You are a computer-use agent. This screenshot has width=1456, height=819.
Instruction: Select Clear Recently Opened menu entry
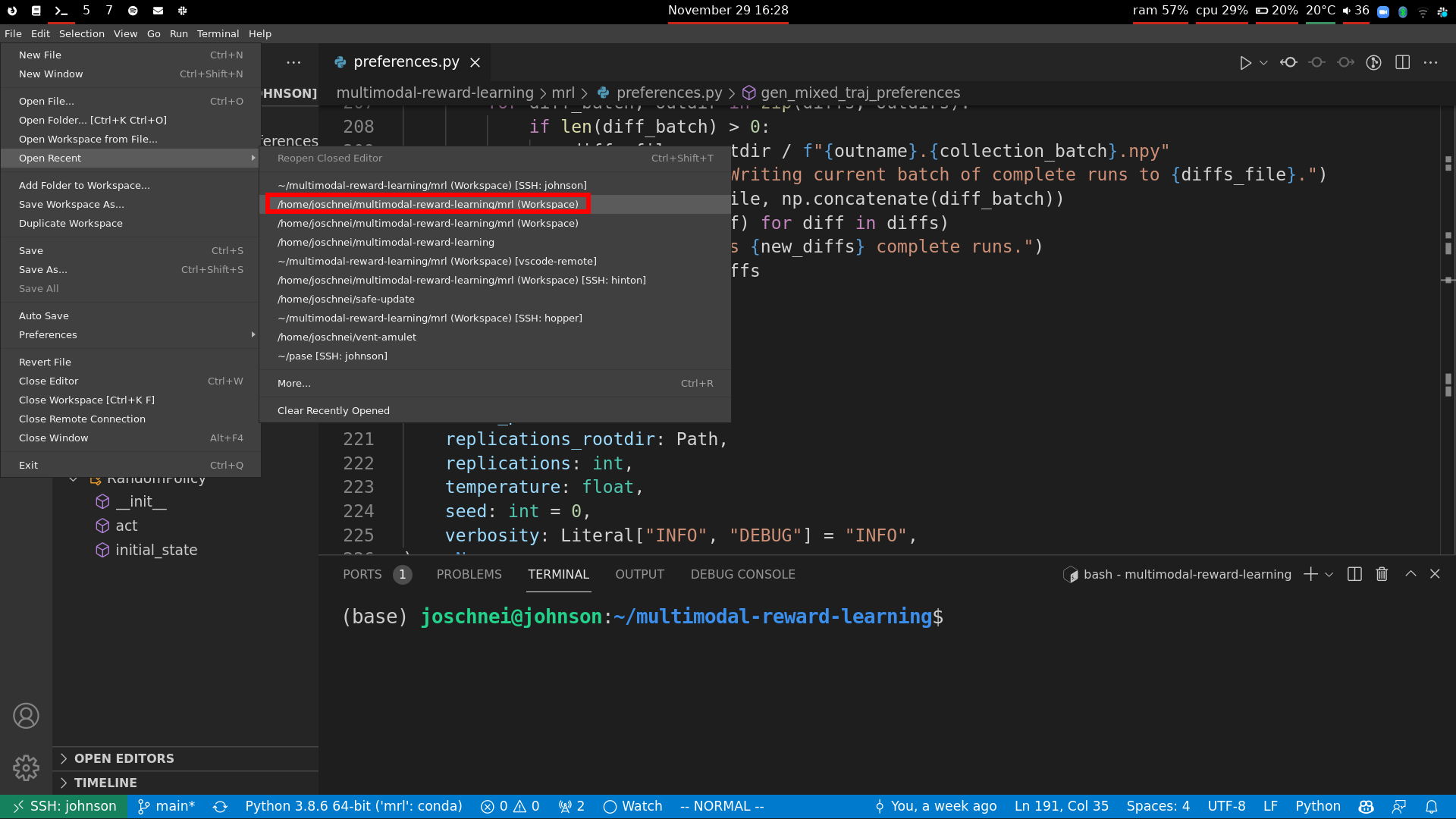pos(334,410)
